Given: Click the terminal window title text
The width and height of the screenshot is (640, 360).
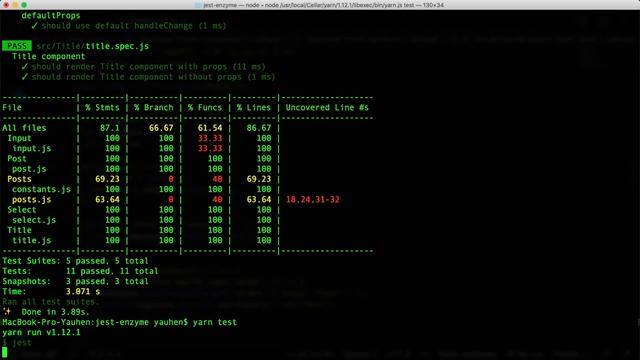Looking at the screenshot, I should (x=323, y=5).
